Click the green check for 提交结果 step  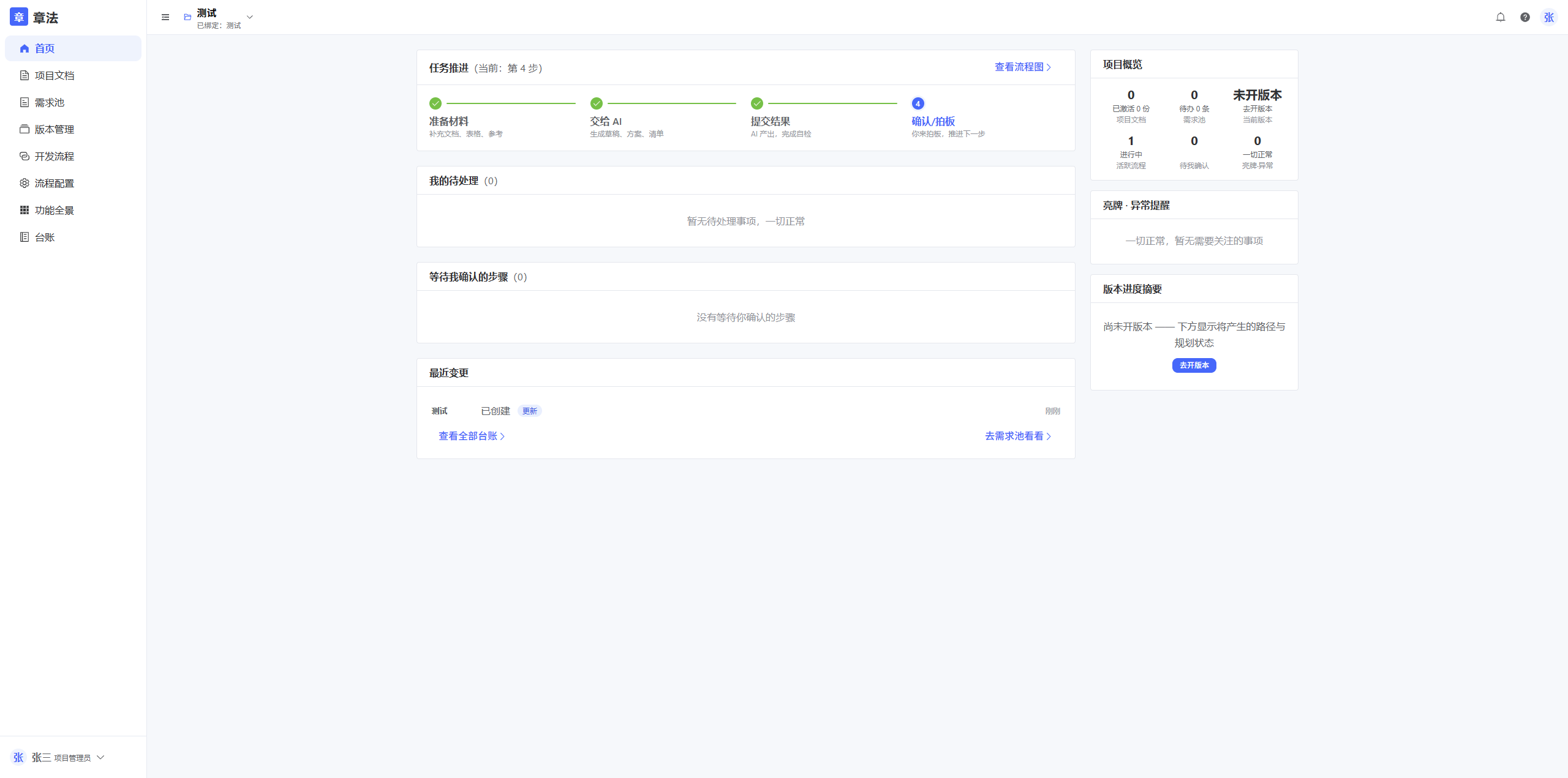757,103
